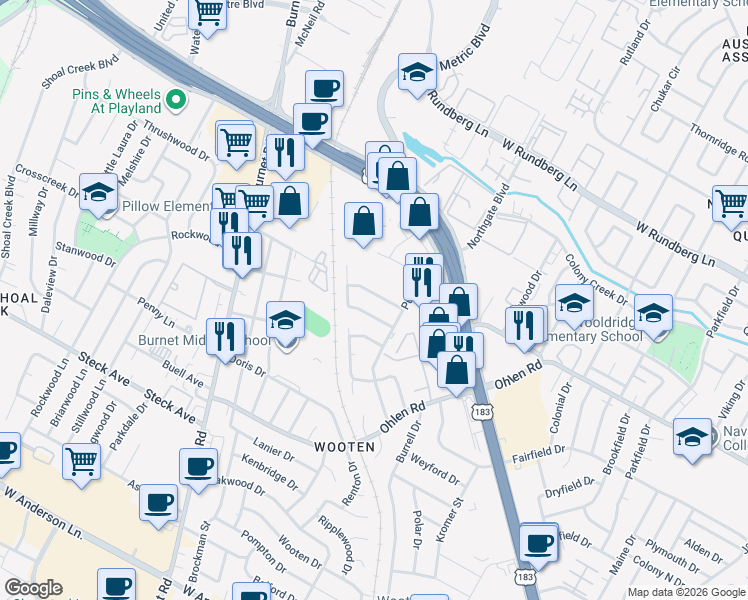Click the shopping cart marker at top near Waters
The height and width of the screenshot is (600, 748).
pyautogui.click(x=208, y=15)
